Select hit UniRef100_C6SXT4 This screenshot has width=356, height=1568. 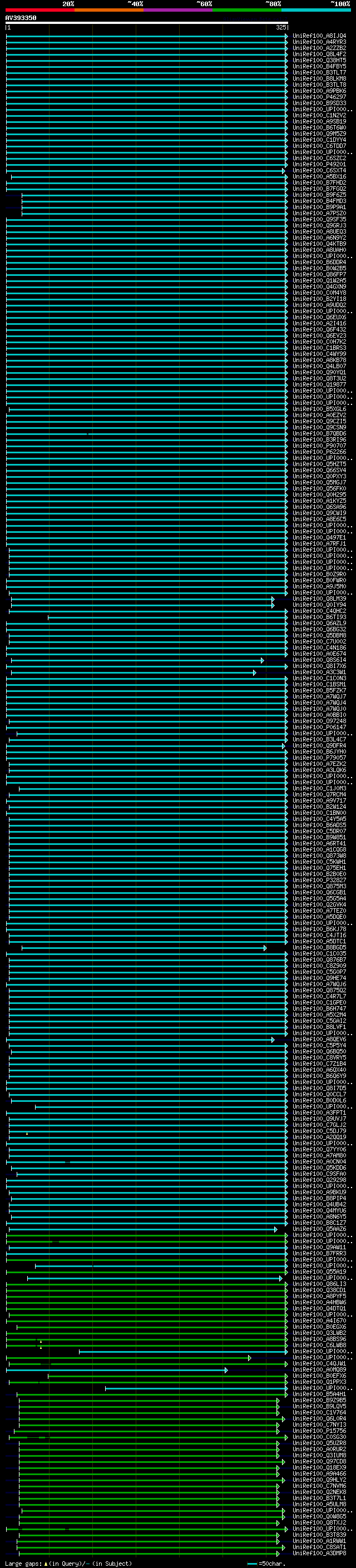[319, 170]
